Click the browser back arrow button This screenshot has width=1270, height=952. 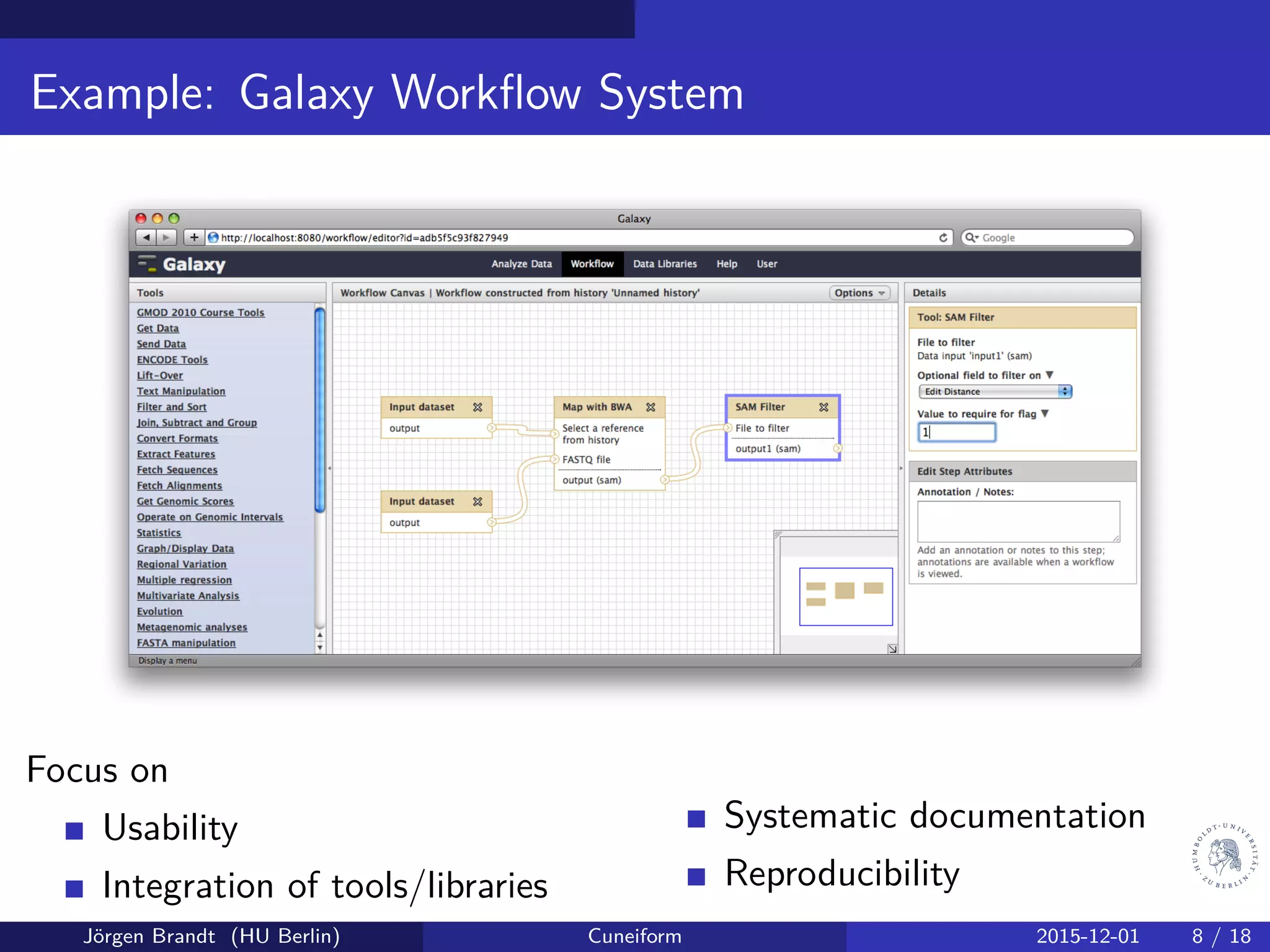tap(146, 237)
